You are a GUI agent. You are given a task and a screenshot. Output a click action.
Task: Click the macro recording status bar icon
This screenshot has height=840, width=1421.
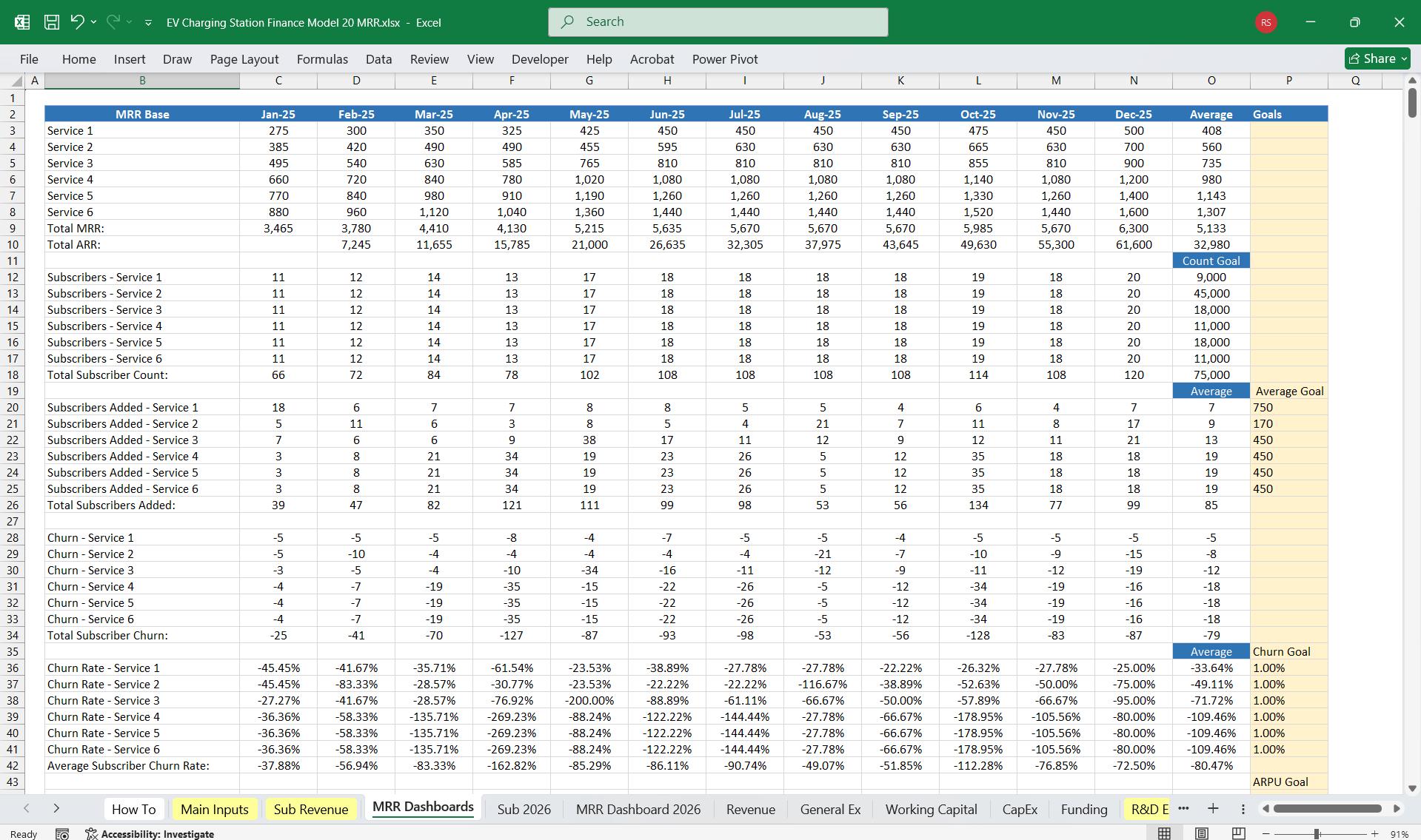point(62,834)
